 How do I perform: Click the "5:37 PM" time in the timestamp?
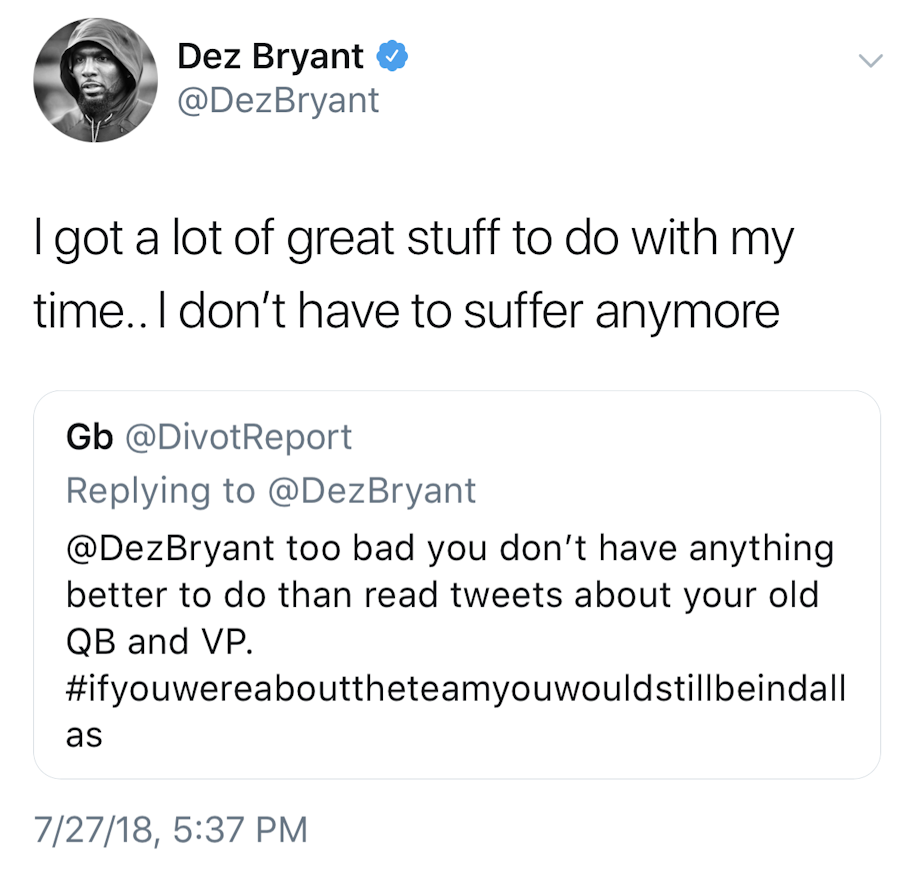click(238, 829)
